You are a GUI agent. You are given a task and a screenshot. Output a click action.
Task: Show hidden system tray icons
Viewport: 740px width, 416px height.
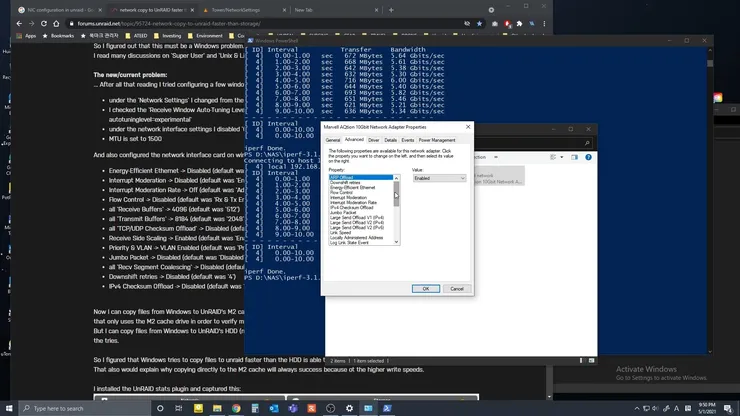coord(637,408)
